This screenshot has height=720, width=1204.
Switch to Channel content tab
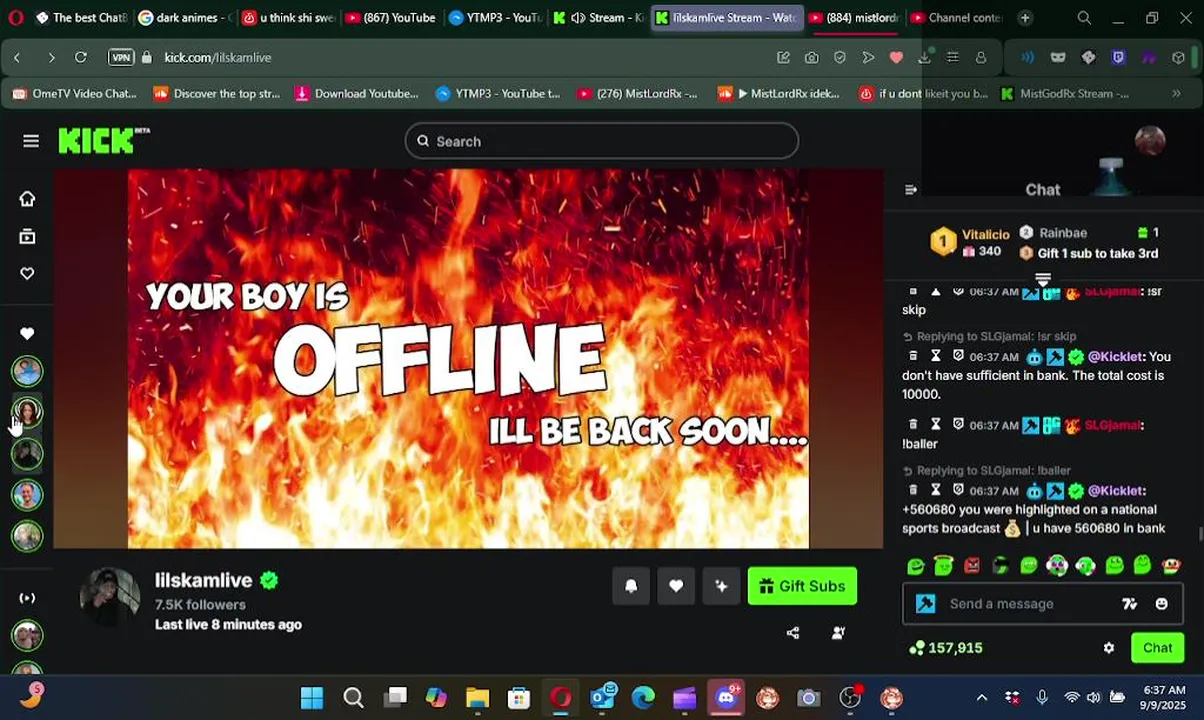(958, 18)
